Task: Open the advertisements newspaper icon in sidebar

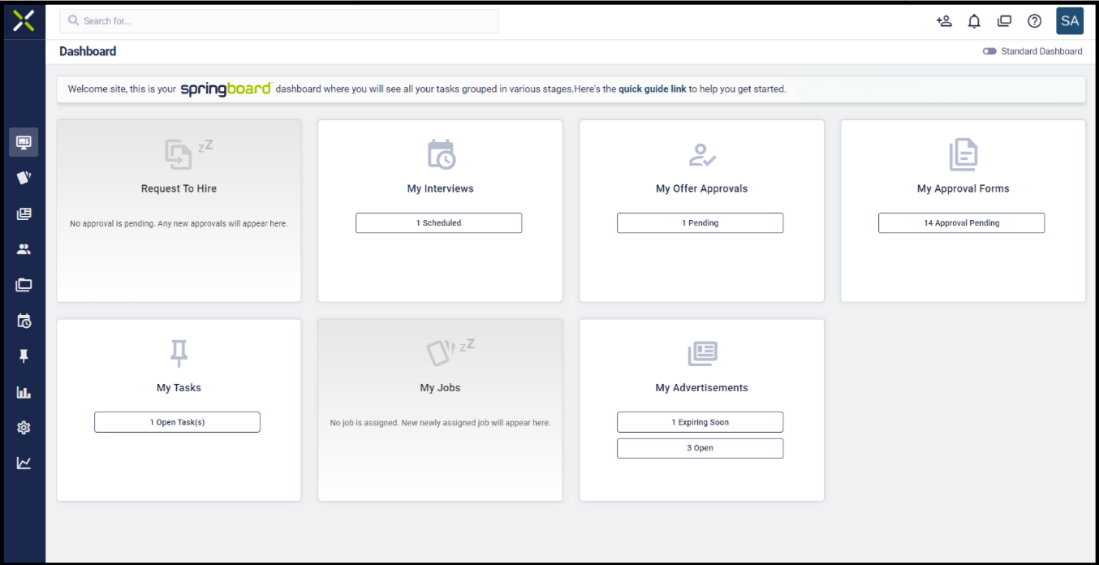Action: pos(24,214)
